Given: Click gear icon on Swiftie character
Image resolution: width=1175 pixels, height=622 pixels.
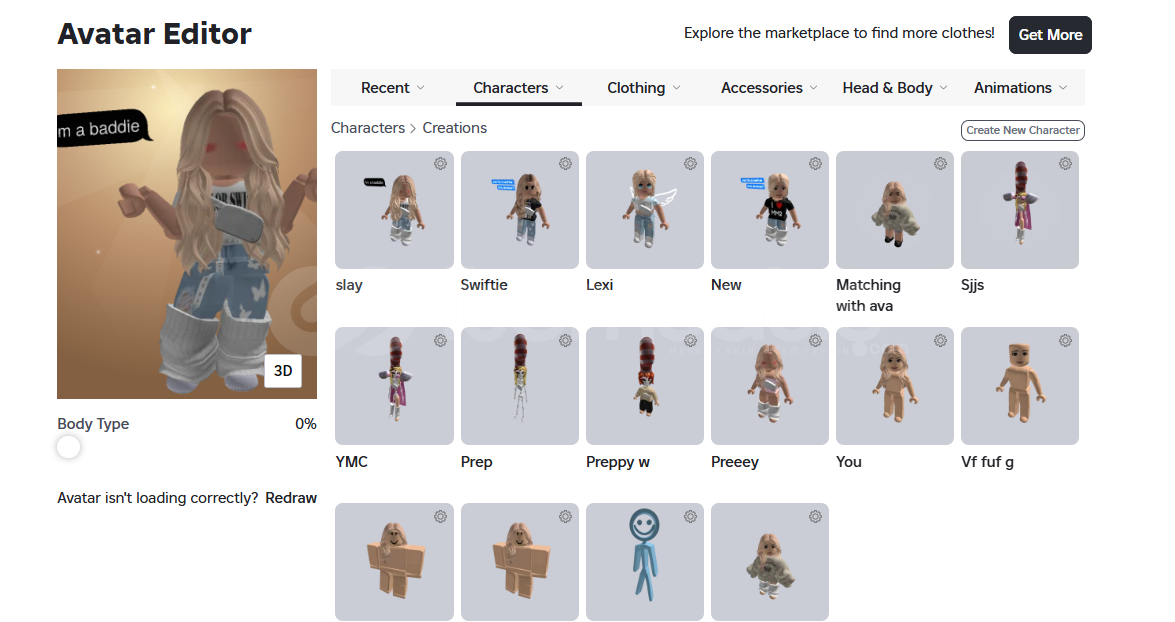Looking at the screenshot, I should (565, 164).
